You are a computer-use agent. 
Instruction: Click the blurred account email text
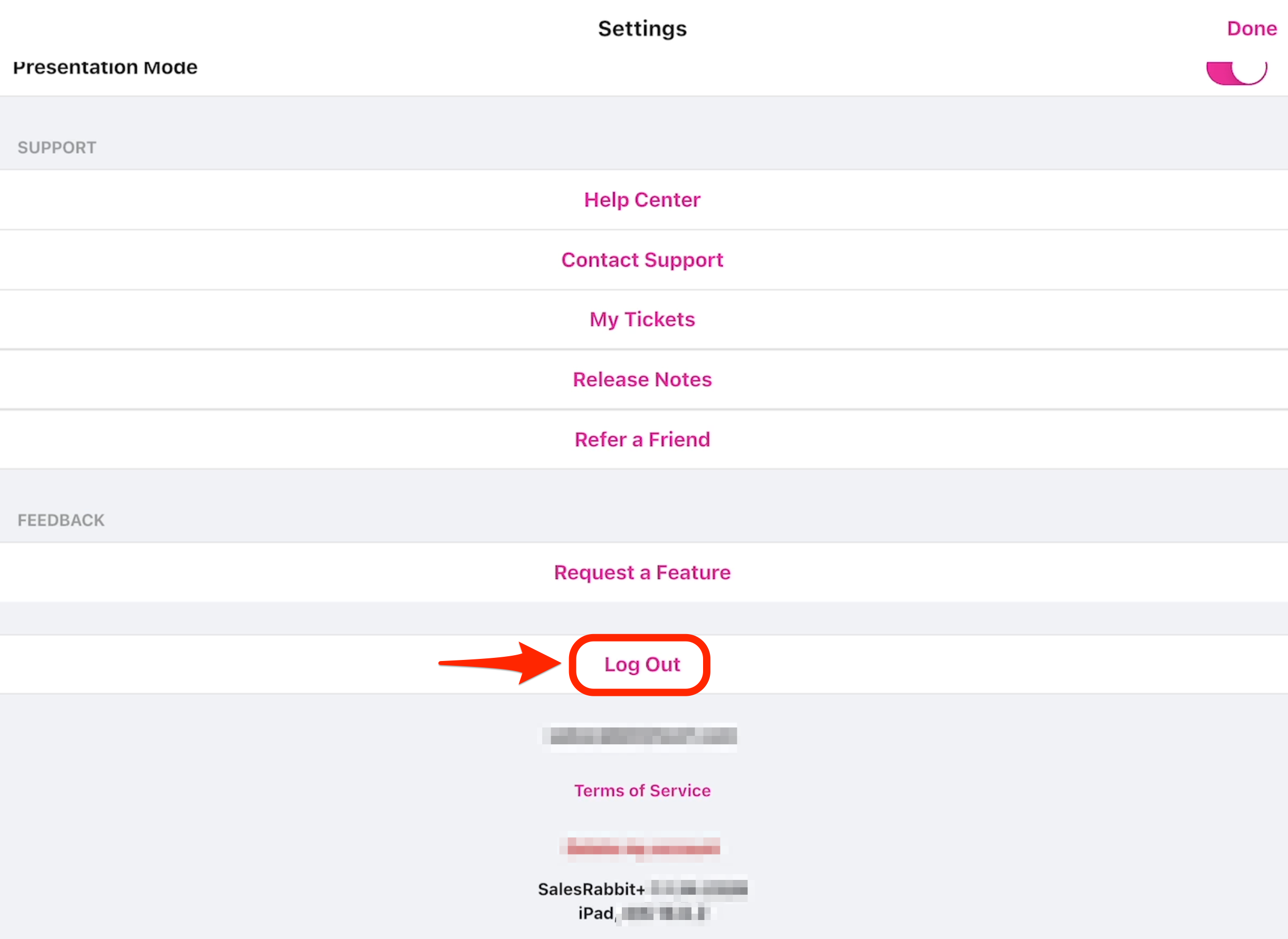(x=642, y=736)
